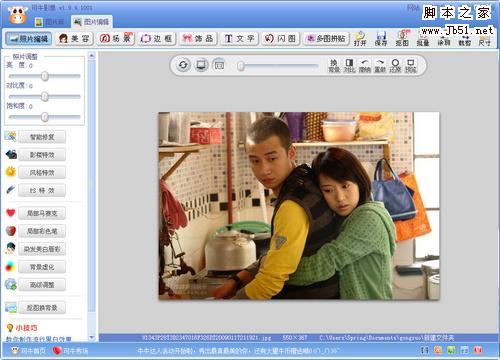500x360 pixels.
Task: Click the green icon in bottom right tray
Action: click(x=451, y=350)
